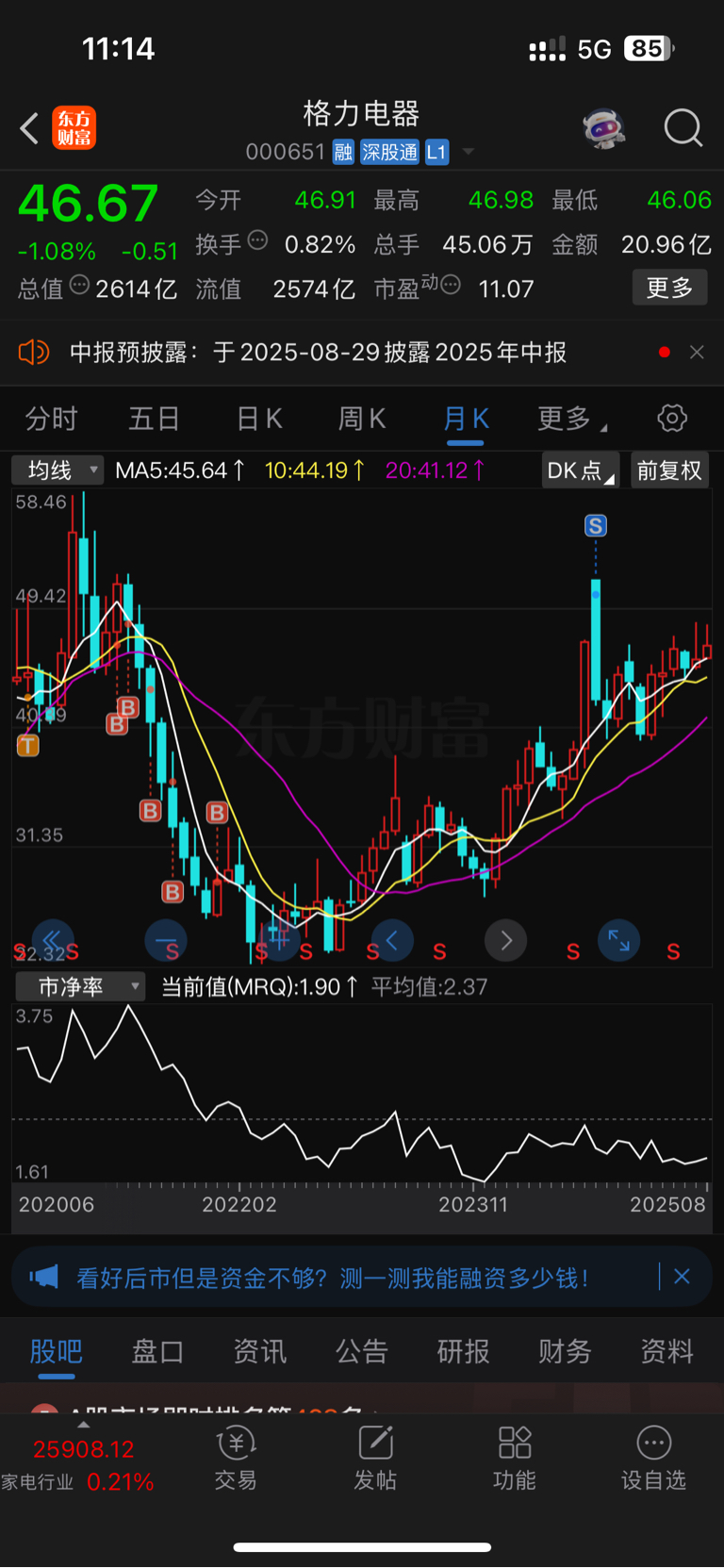The width and height of the screenshot is (724, 1568).
Task: Tap the 融 margin trading badge
Action: click(x=343, y=153)
